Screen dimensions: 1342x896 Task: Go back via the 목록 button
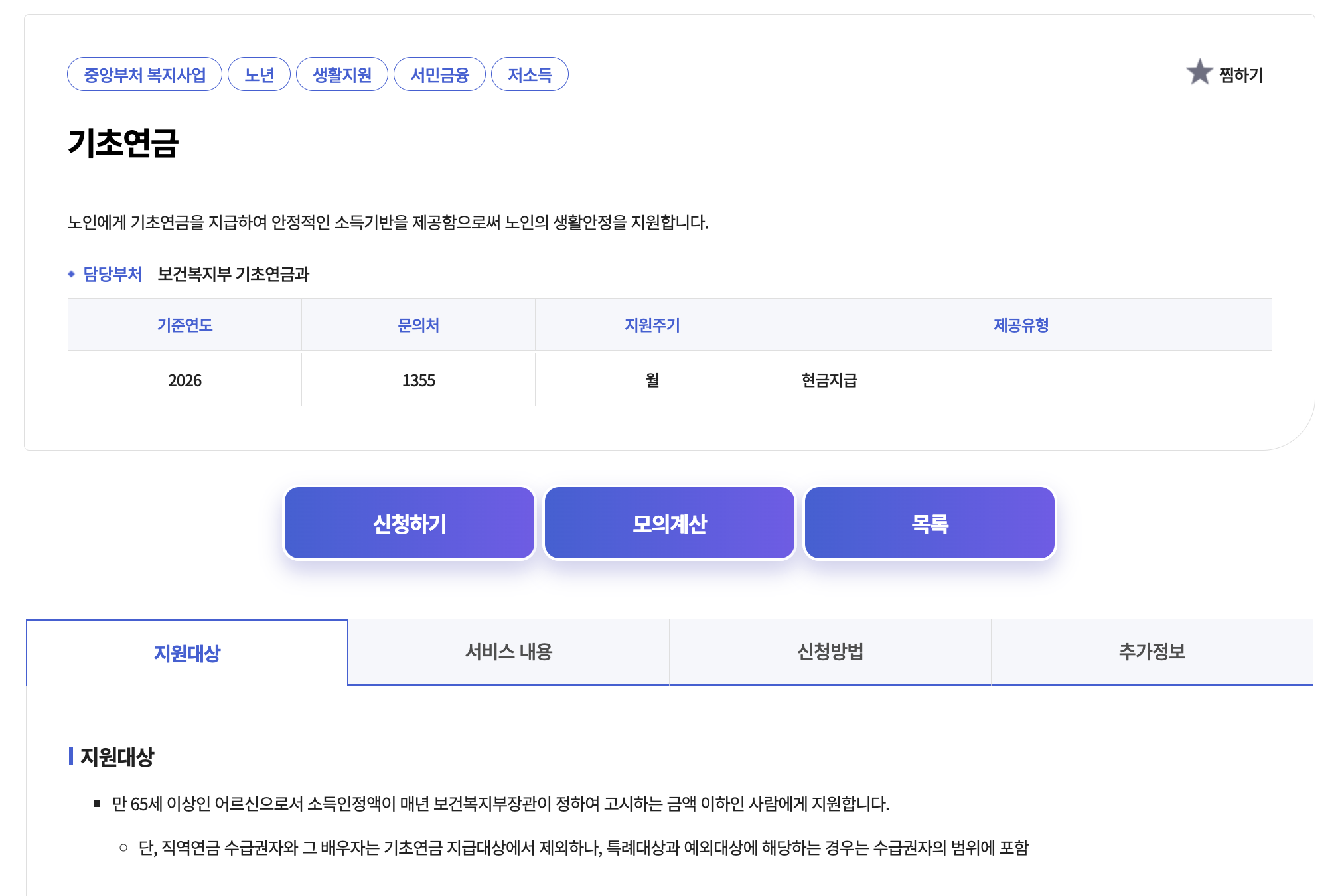[x=930, y=524]
